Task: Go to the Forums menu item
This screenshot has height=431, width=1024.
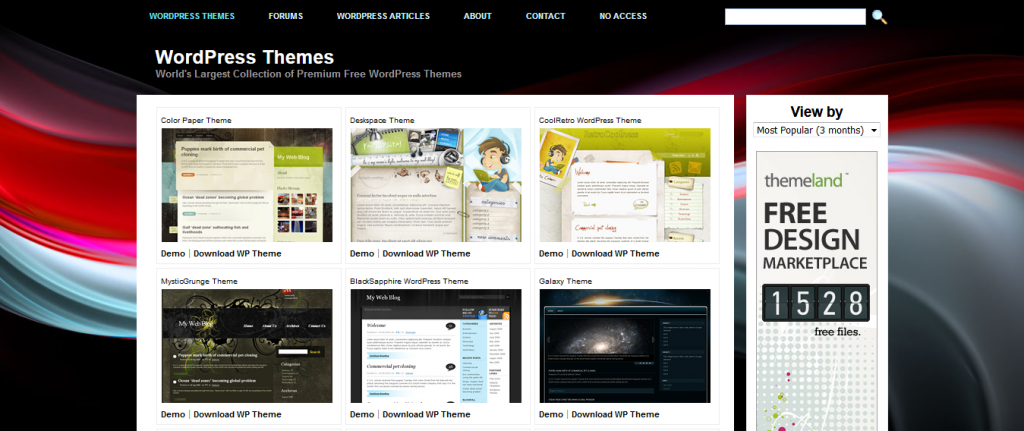Action: click(x=285, y=16)
